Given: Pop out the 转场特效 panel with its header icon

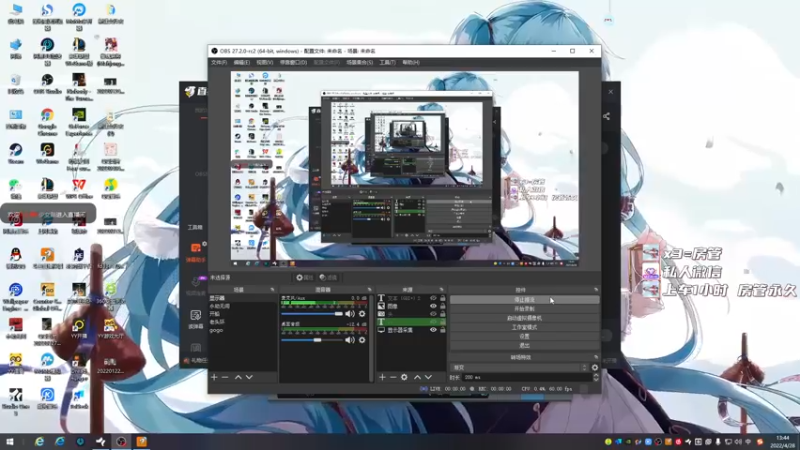Looking at the screenshot, I should tap(596, 357).
